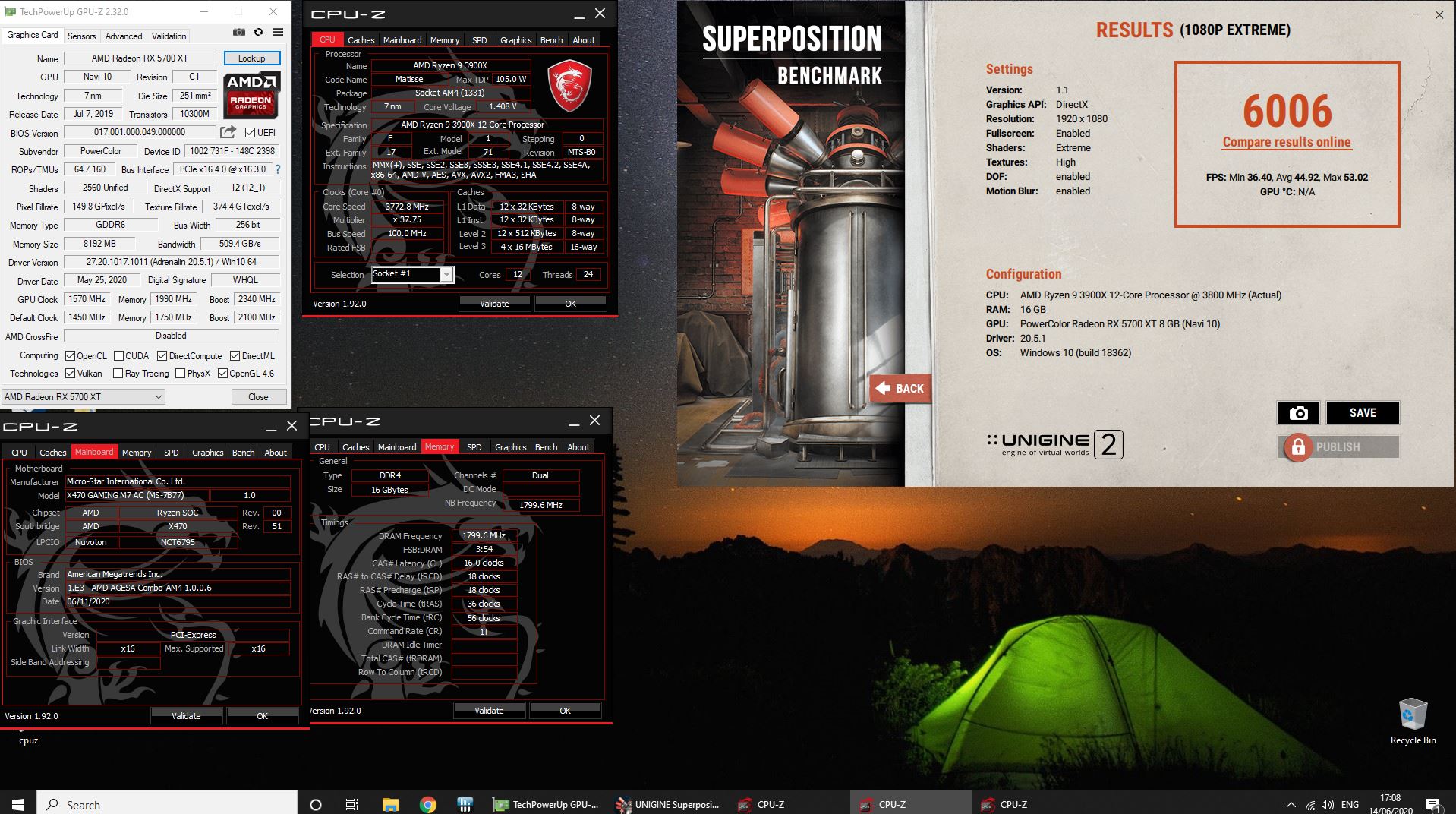Click the network icon in system tray
This screenshot has height=814, width=1456.
coord(1310,805)
